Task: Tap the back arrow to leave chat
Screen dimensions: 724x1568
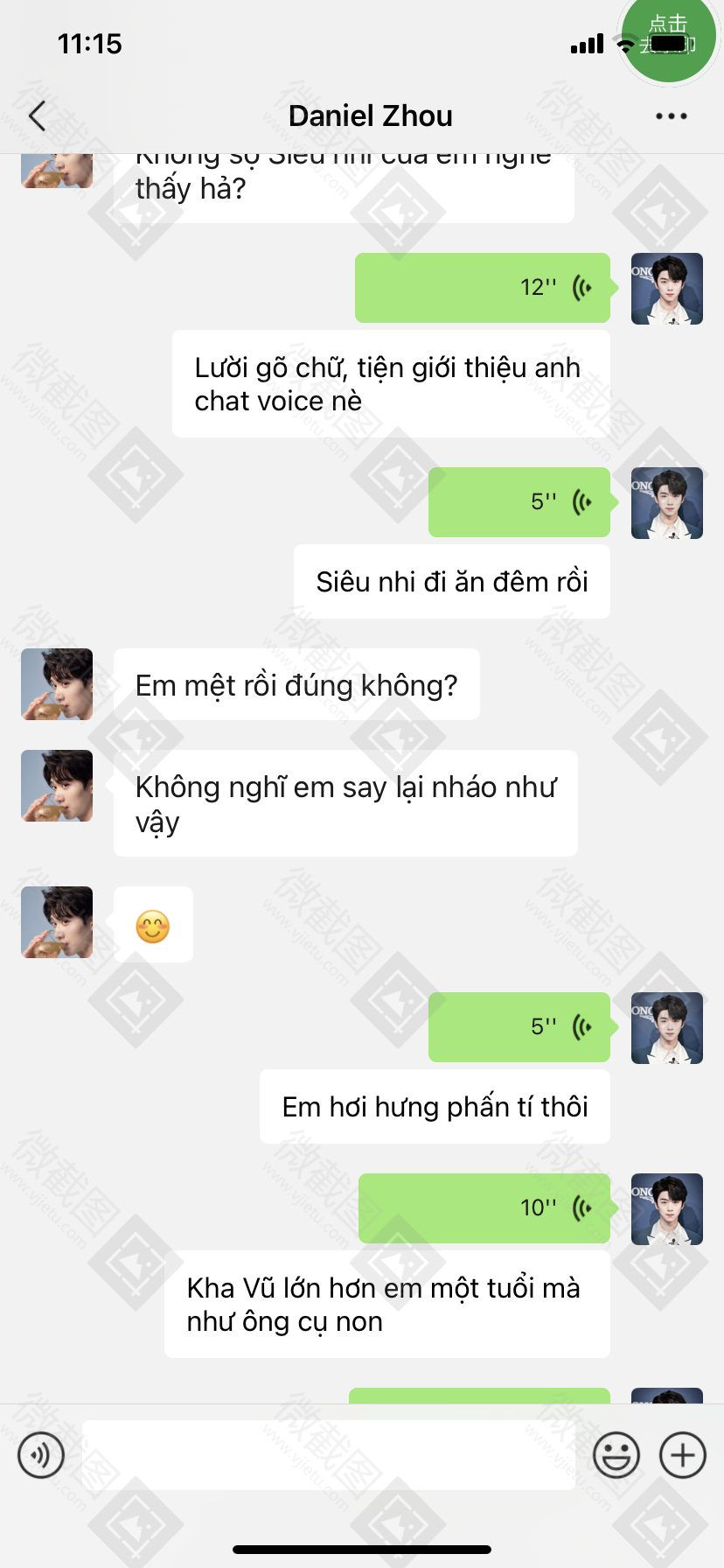Action: pos(37,115)
